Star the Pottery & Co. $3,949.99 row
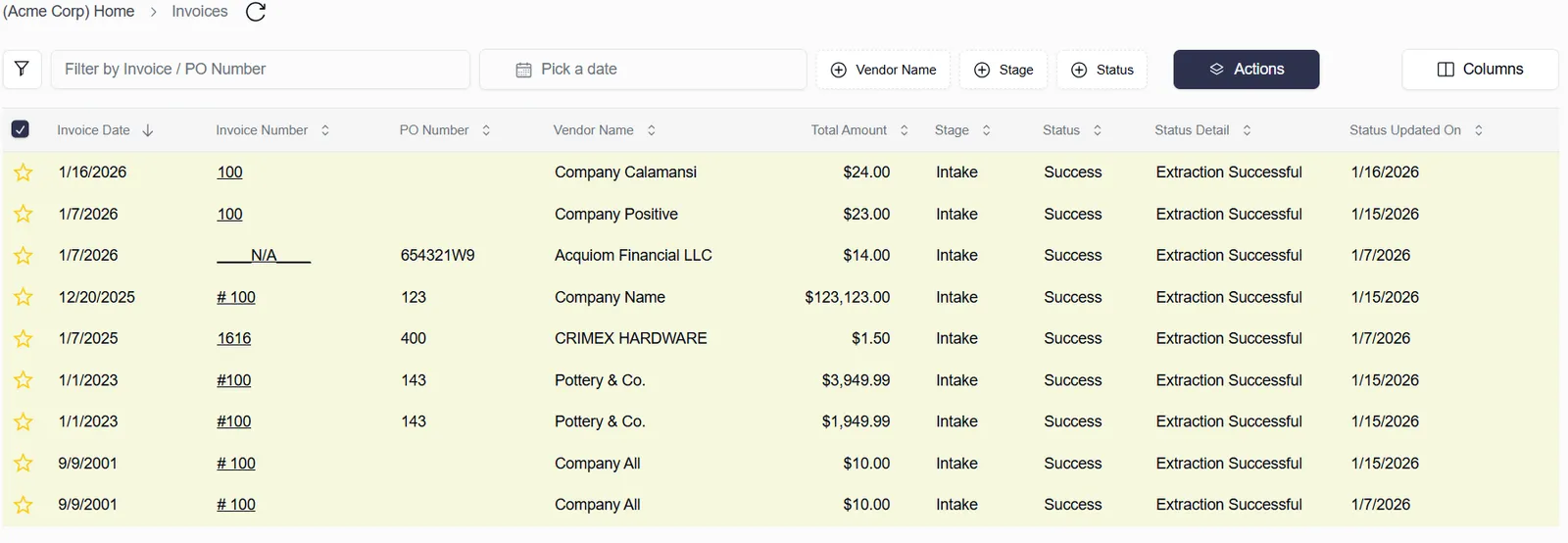 click(x=24, y=380)
